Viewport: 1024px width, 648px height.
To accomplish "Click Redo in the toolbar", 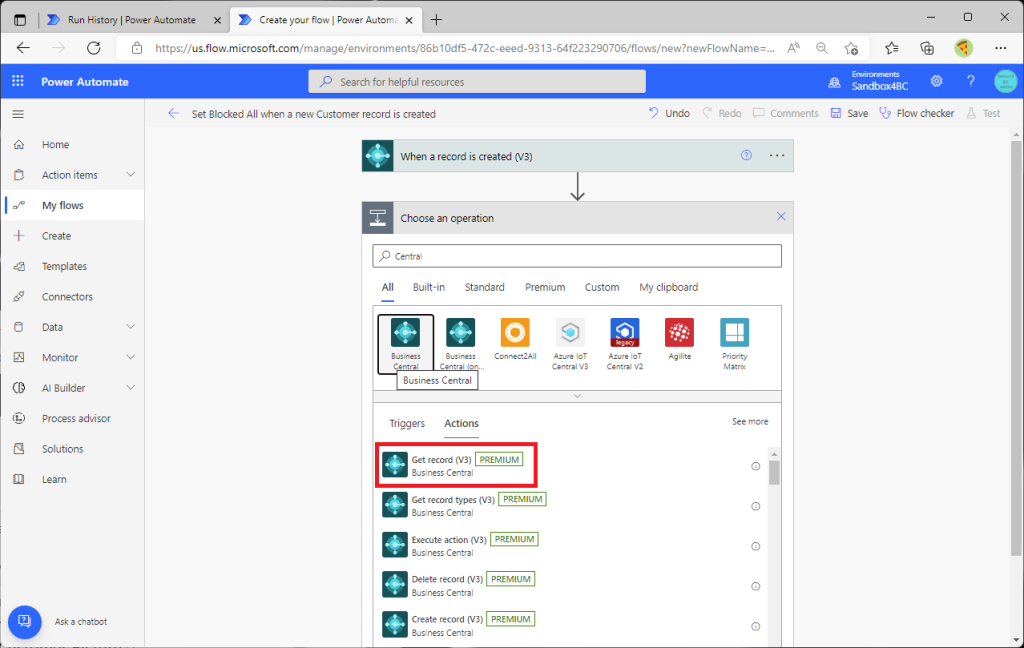I will pyautogui.click(x=722, y=113).
